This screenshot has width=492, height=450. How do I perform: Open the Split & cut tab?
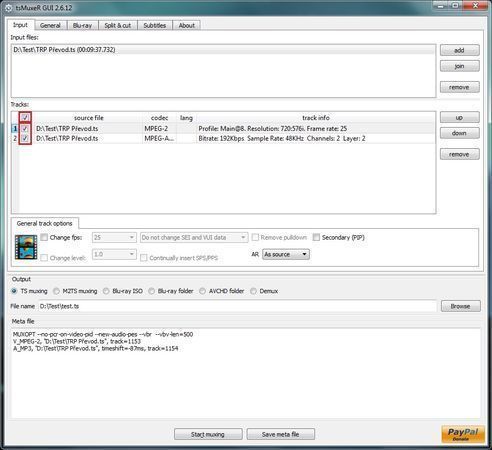tap(118, 25)
